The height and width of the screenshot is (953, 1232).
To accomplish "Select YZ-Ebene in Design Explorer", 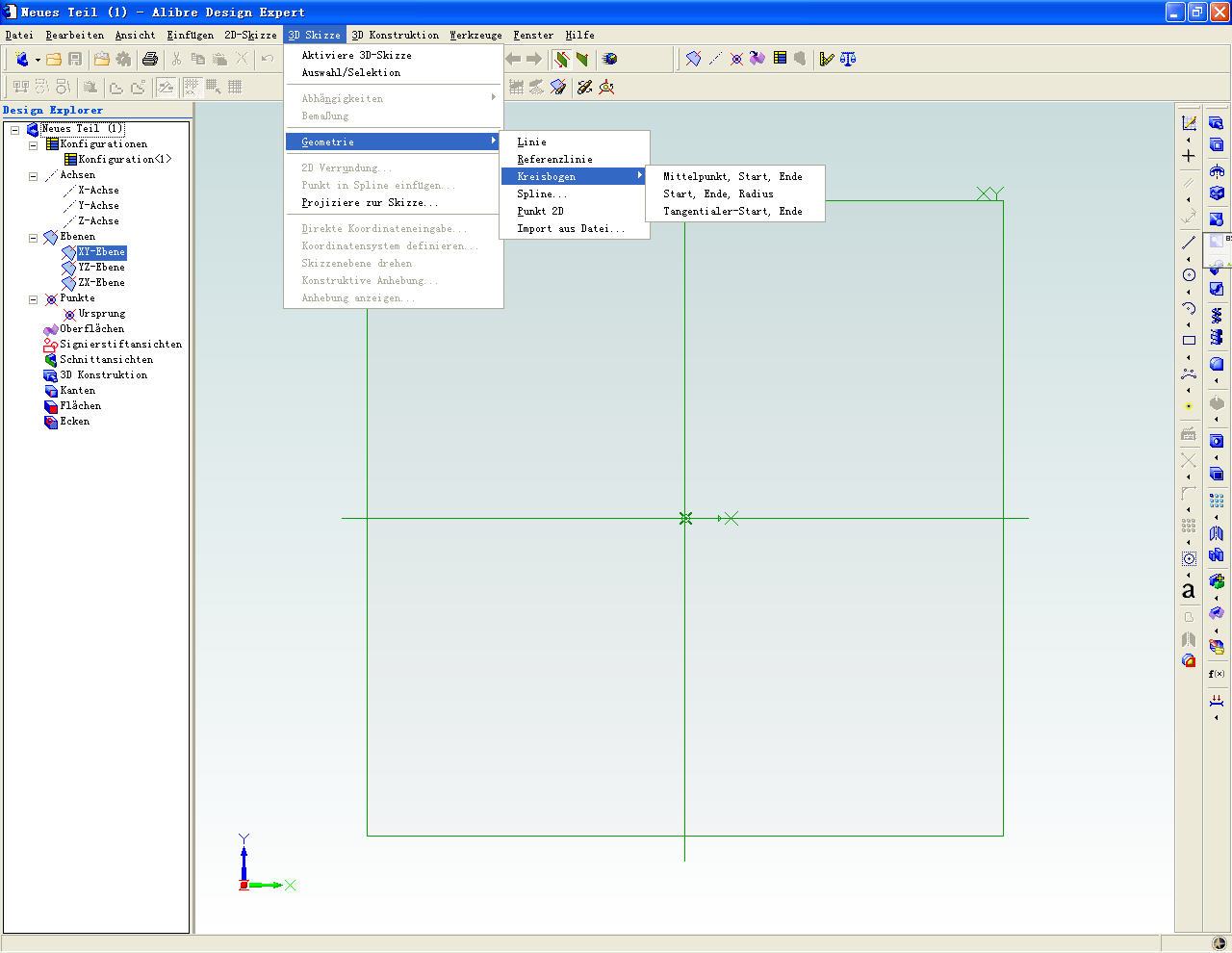I will [101, 268].
